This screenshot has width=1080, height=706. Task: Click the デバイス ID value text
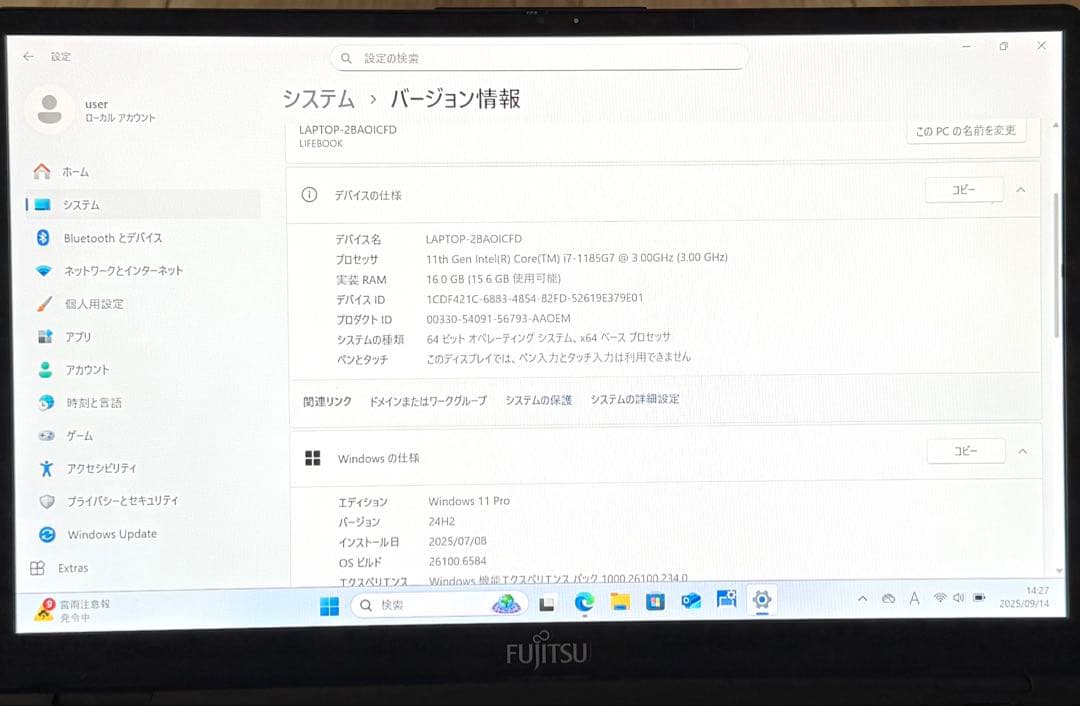coord(534,298)
